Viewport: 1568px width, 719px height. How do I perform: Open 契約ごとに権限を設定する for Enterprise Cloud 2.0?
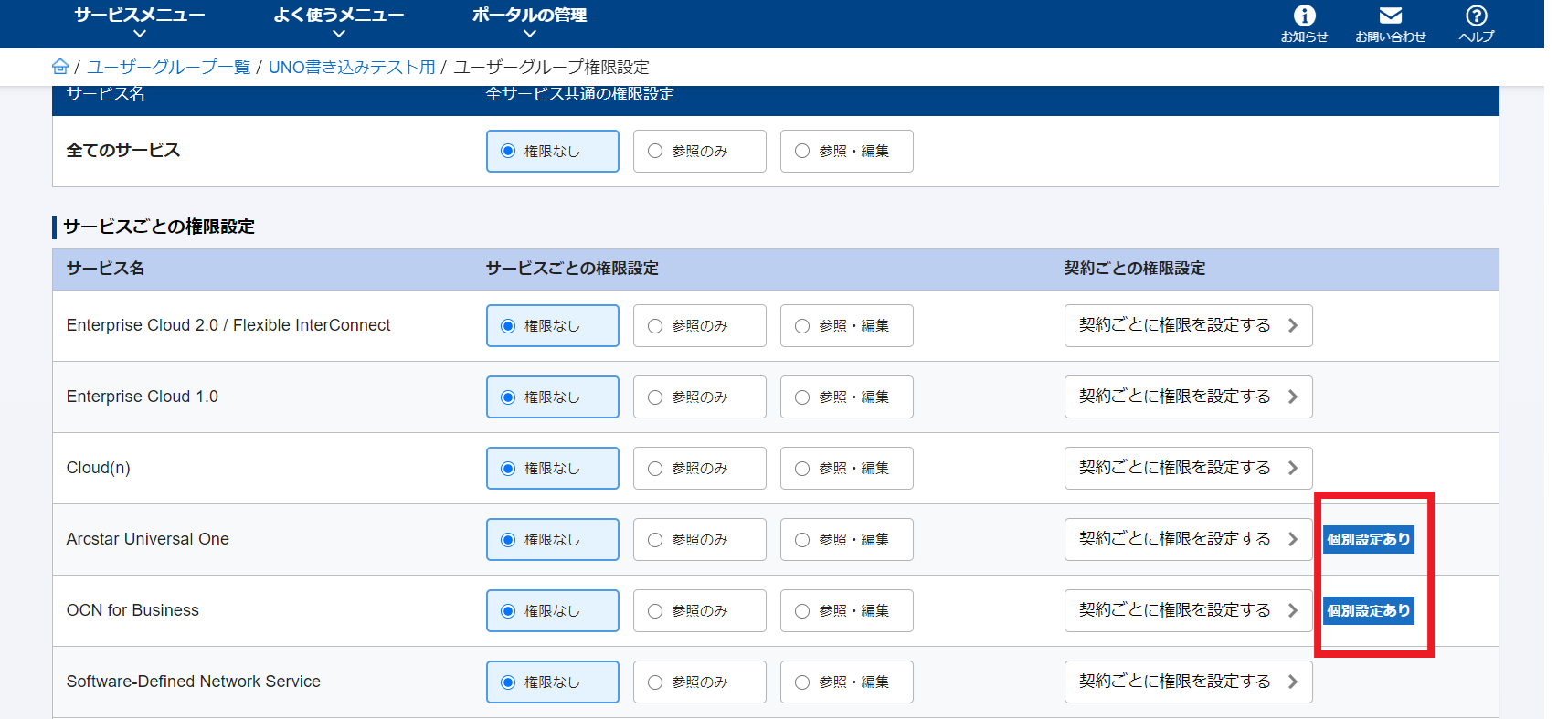[x=1188, y=325]
